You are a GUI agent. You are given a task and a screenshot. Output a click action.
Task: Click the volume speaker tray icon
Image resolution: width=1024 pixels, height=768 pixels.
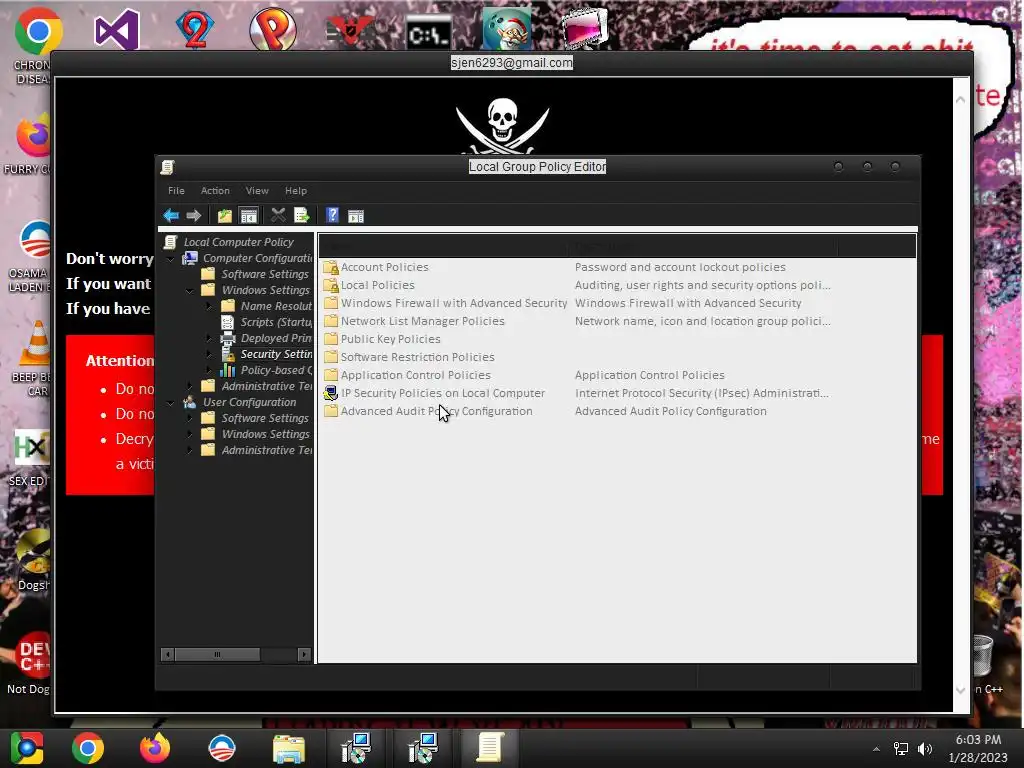pyautogui.click(x=925, y=749)
